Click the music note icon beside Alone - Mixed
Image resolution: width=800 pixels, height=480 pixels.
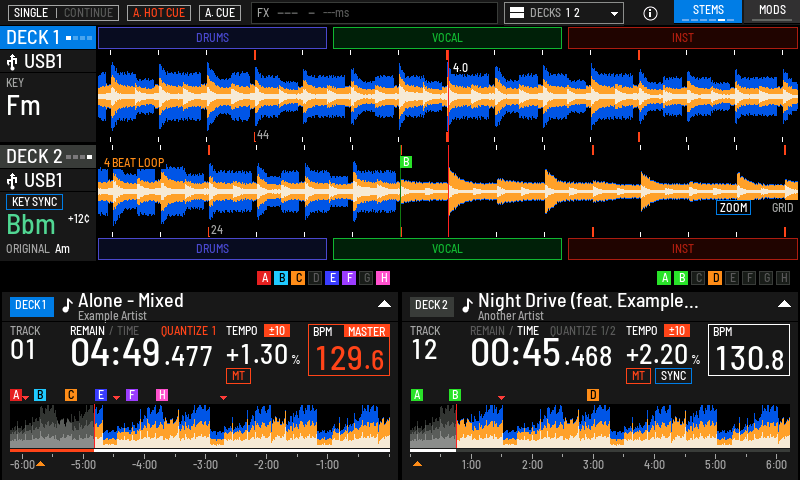point(67,305)
